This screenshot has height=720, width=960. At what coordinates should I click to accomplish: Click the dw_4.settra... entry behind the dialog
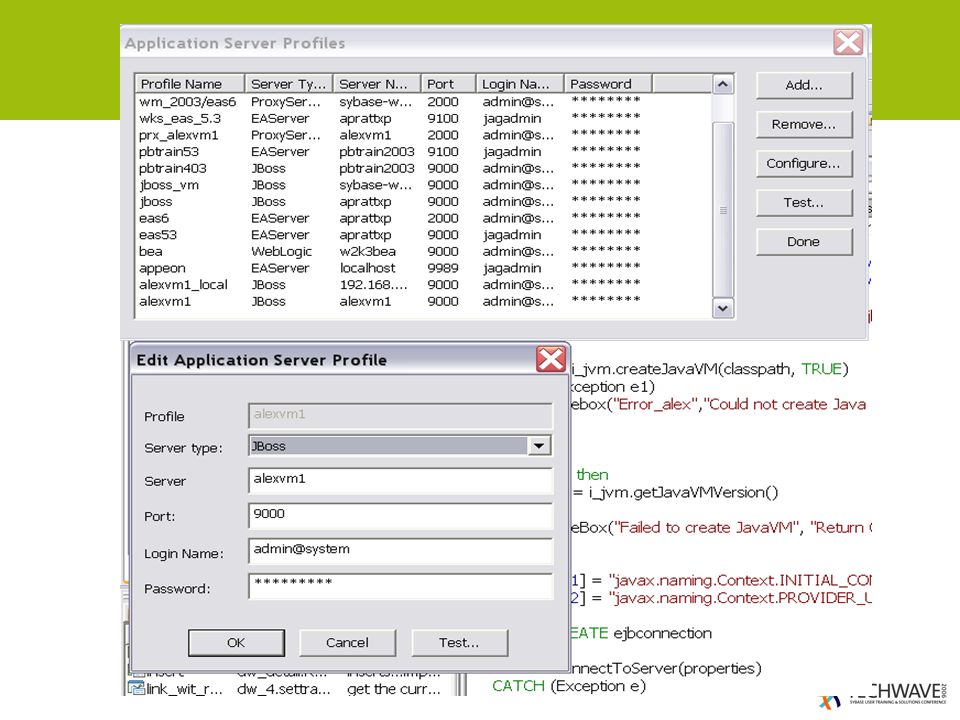(283, 689)
